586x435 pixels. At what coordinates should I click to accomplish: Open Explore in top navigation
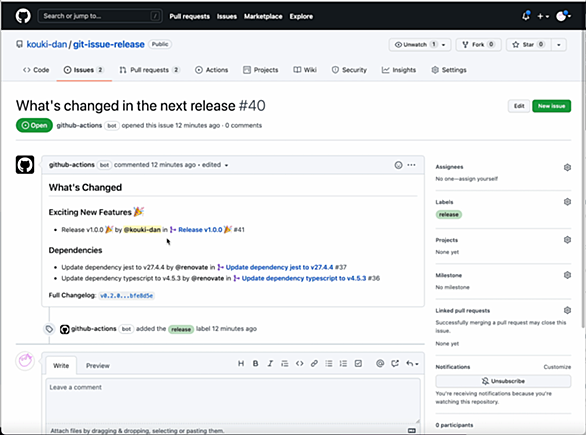[x=301, y=16]
